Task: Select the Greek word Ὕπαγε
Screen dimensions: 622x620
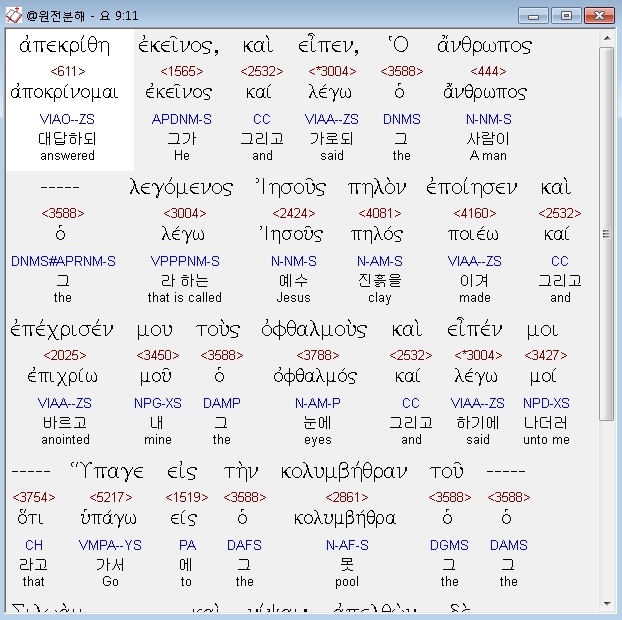Action: tap(107, 471)
